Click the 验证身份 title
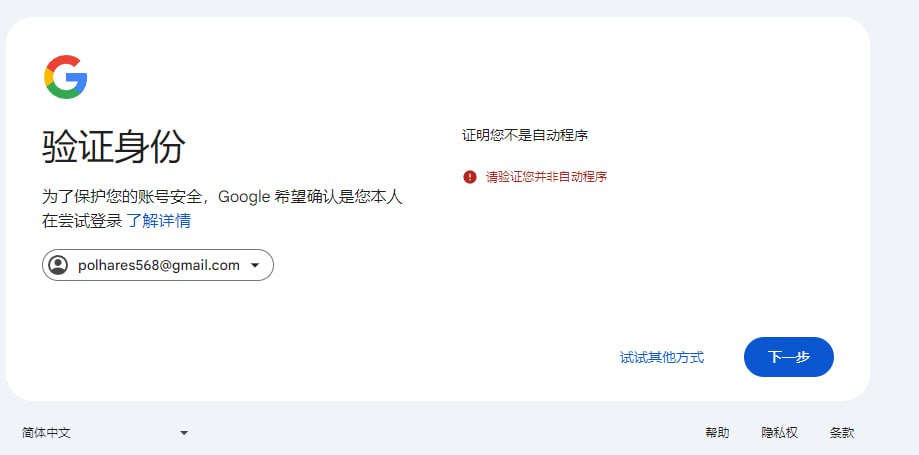The width and height of the screenshot is (919, 455). [114, 146]
